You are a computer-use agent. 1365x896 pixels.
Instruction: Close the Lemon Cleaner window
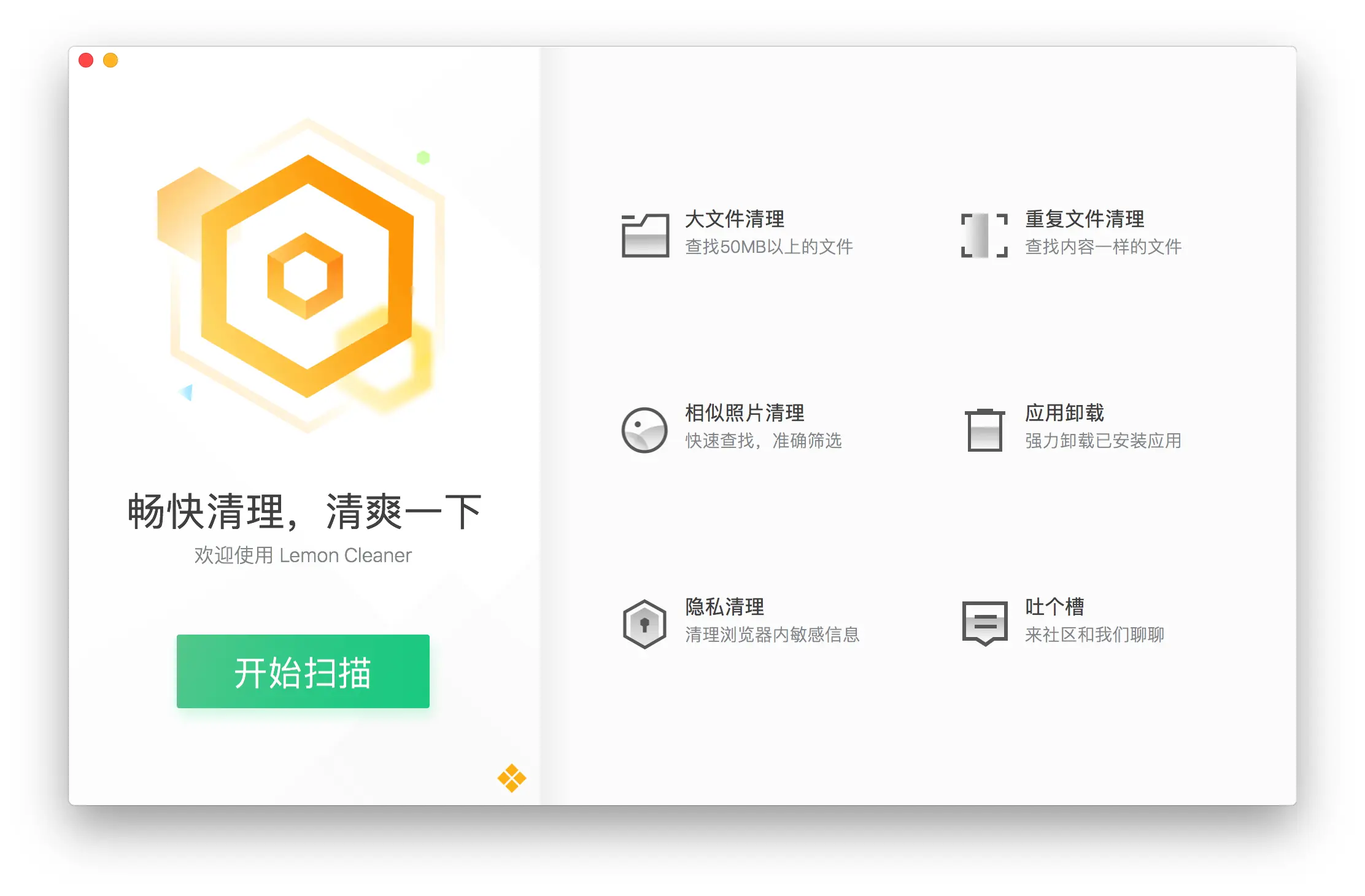pos(87,60)
